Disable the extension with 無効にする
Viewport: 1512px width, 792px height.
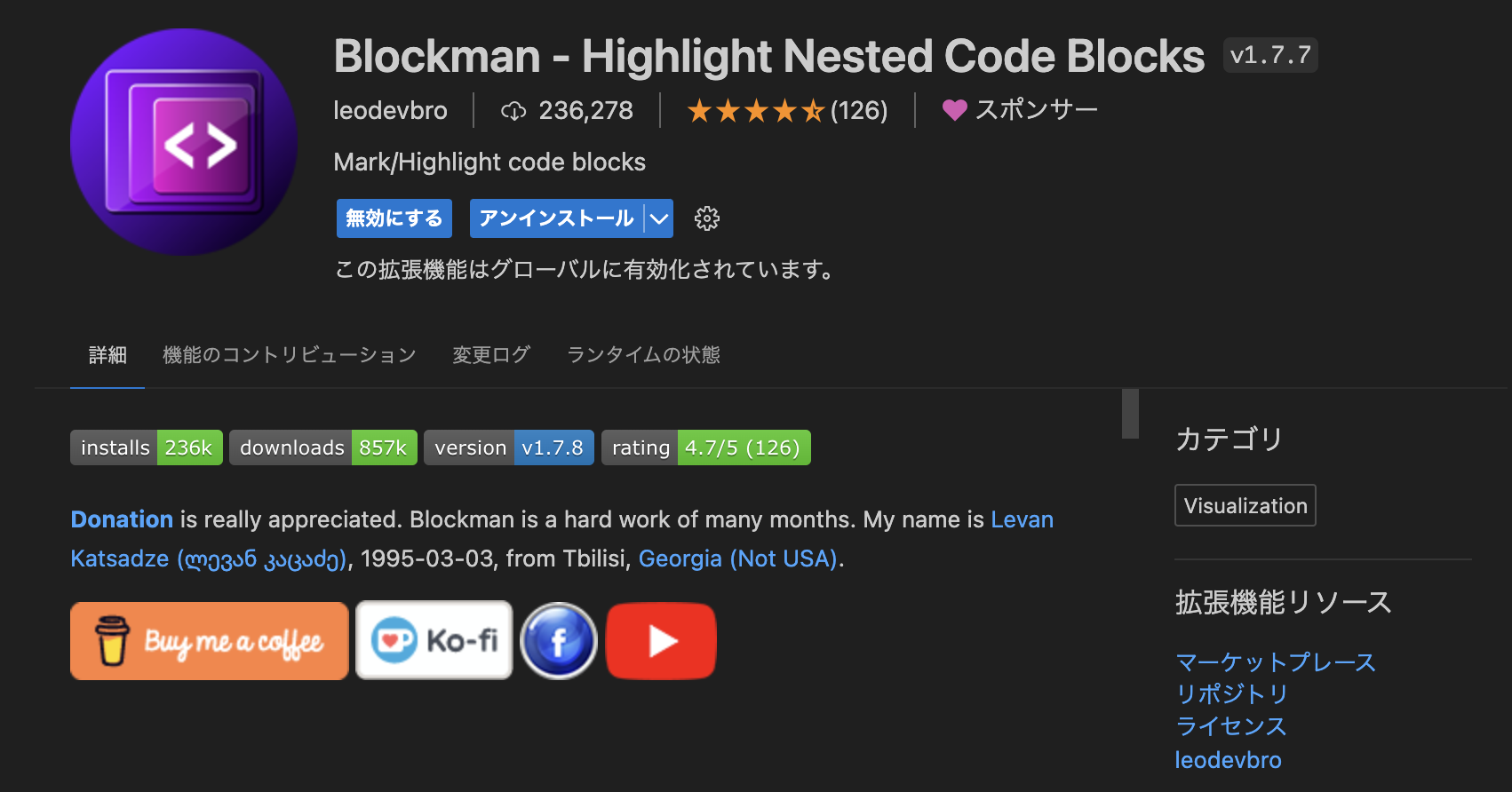coord(394,218)
